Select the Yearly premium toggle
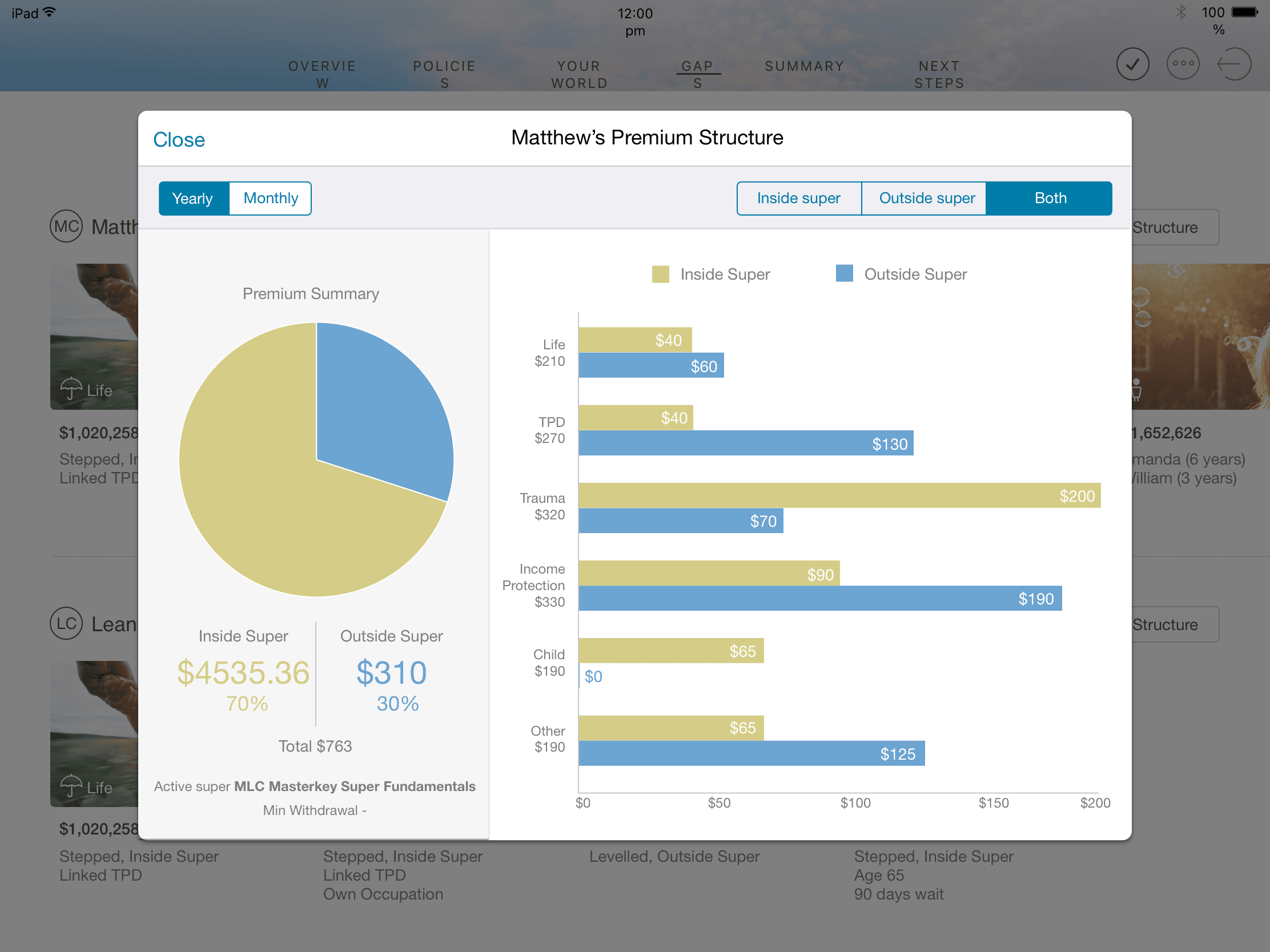Image resolution: width=1270 pixels, height=952 pixels. point(193,199)
